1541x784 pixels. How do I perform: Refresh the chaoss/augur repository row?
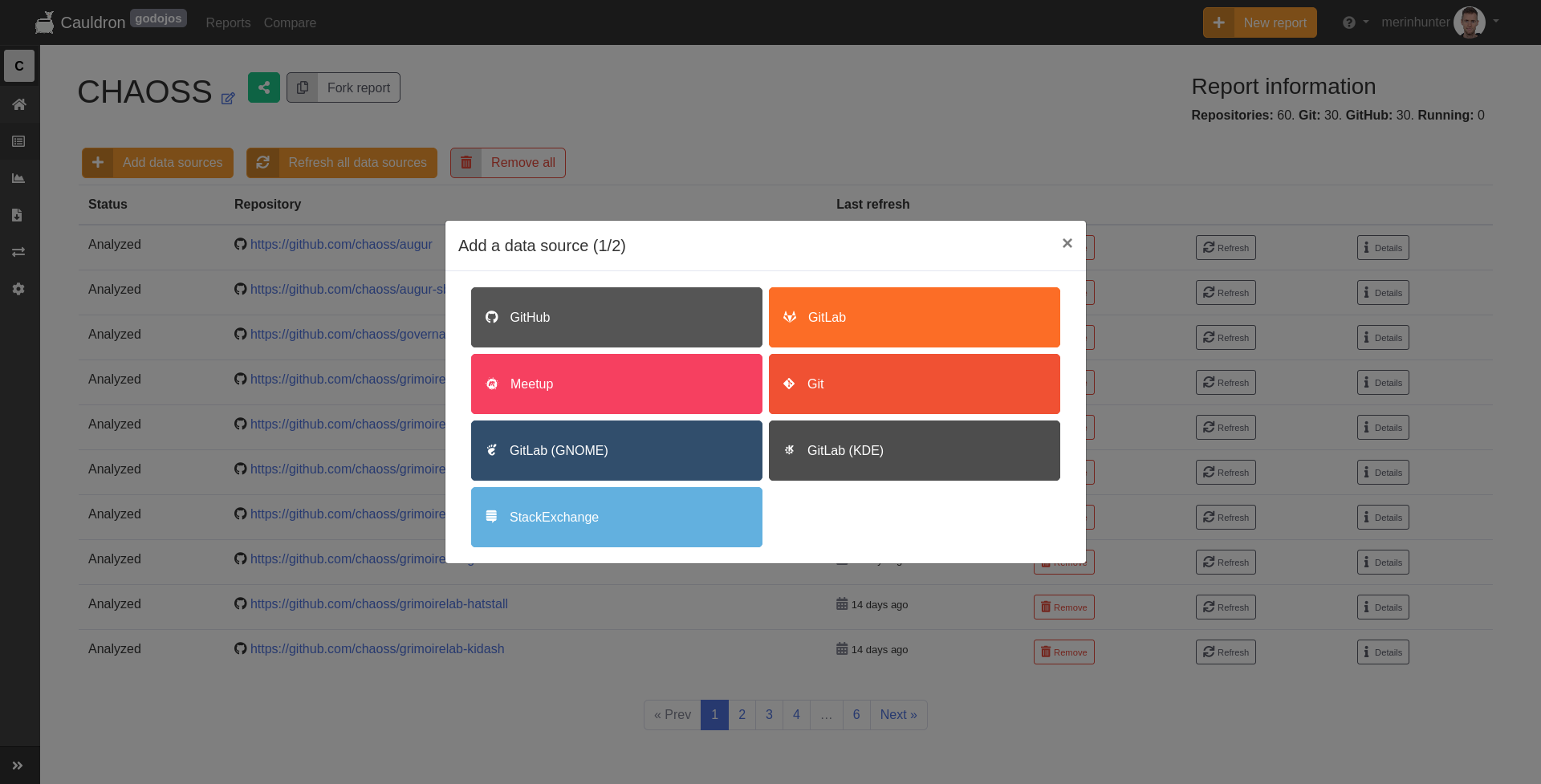(1226, 248)
